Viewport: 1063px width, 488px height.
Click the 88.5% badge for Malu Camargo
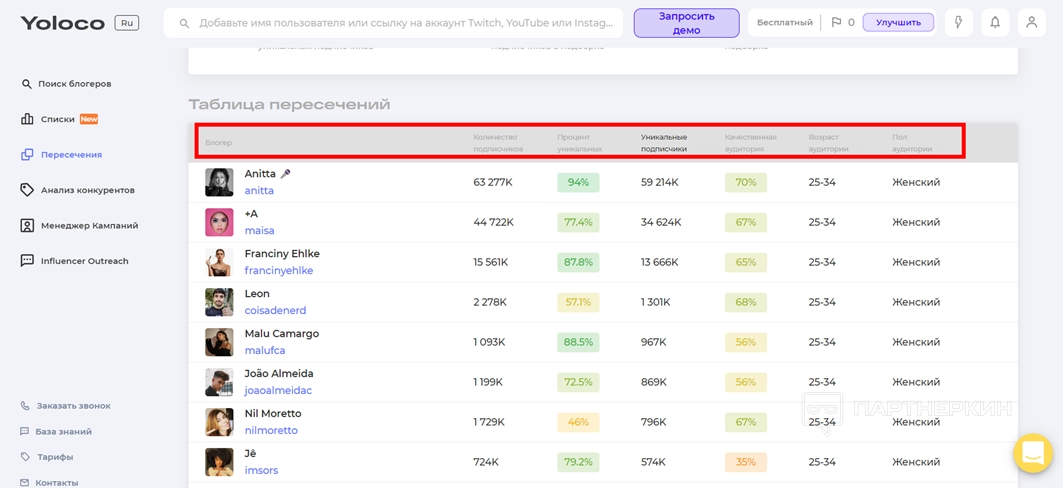(x=578, y=342)
